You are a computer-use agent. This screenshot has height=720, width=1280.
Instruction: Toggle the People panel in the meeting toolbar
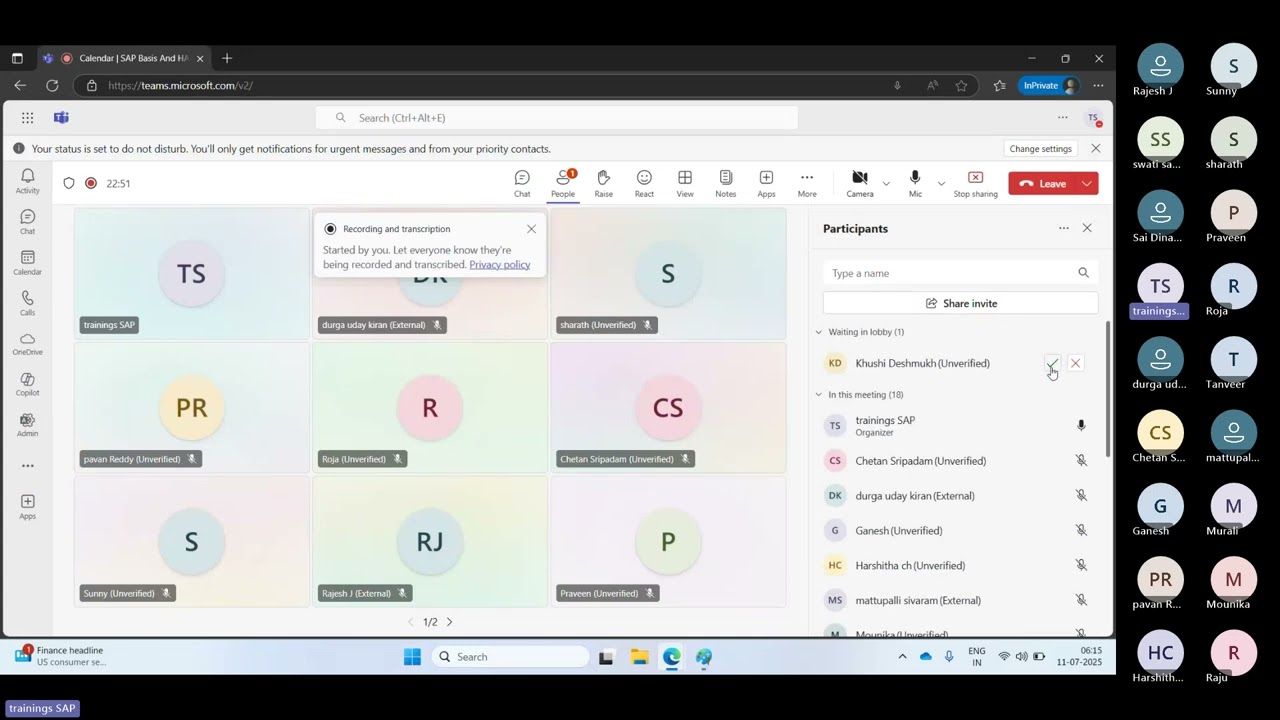pyautogui.click(x=563, y=183)
